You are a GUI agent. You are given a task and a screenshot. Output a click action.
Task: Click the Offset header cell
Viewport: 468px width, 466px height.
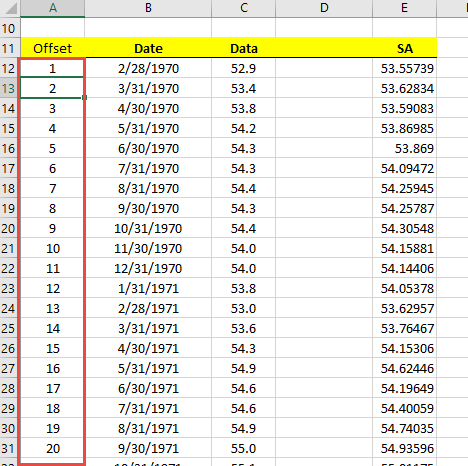[52, 48]
